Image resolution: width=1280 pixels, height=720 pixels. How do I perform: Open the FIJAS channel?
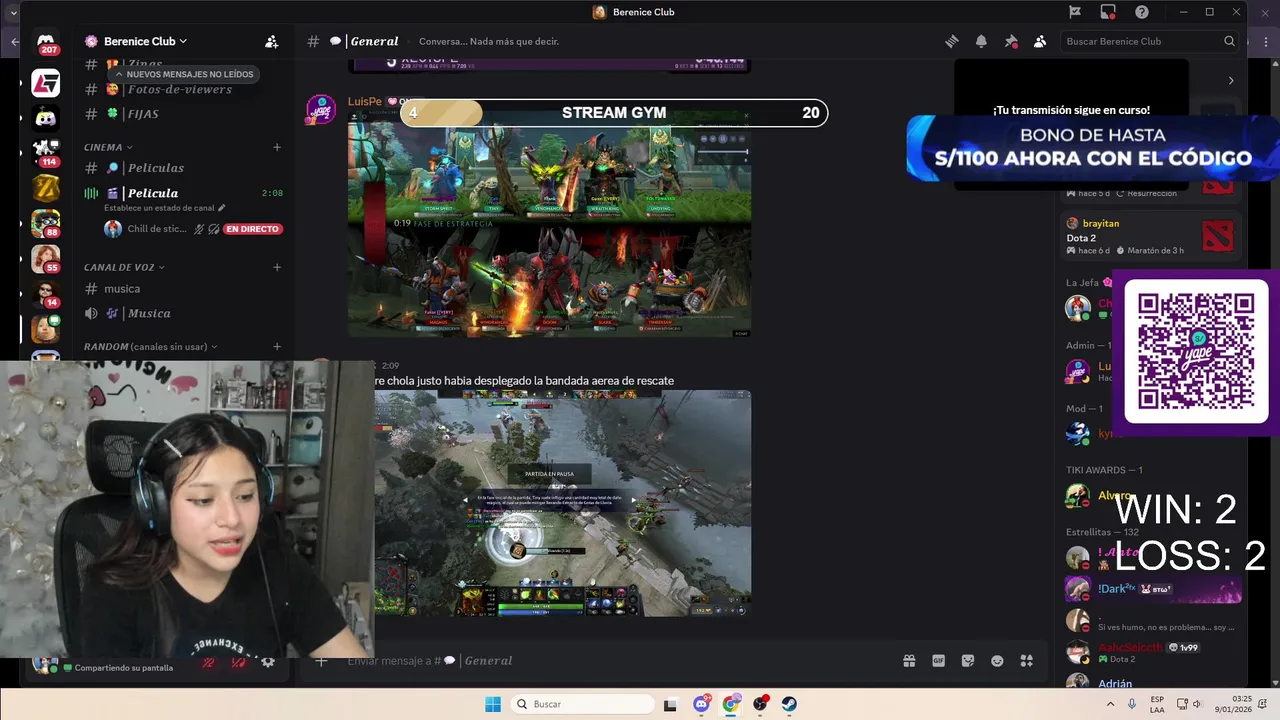click(185, 114)
